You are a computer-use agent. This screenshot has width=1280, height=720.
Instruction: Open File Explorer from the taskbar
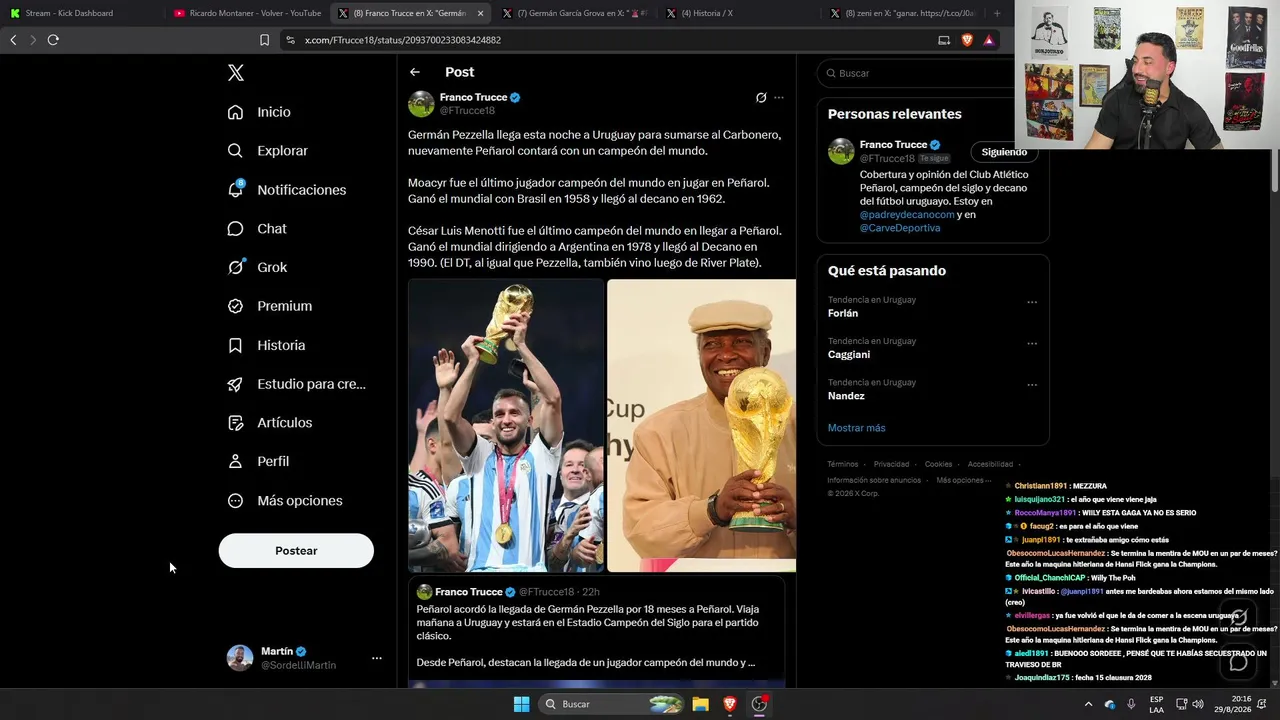point(701,704)
